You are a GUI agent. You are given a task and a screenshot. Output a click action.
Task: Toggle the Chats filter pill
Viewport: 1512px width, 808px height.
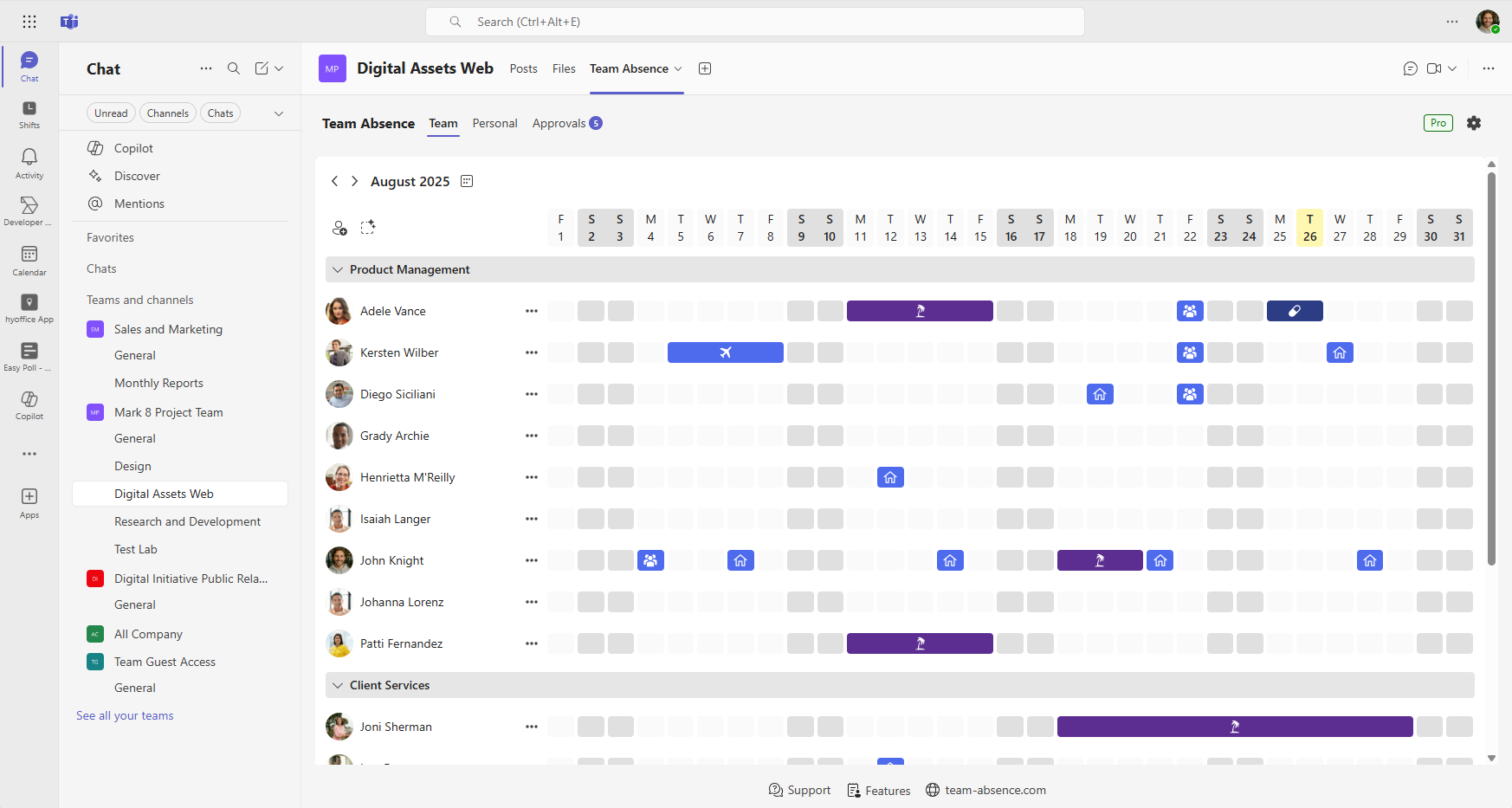click(x=220, y=113)
